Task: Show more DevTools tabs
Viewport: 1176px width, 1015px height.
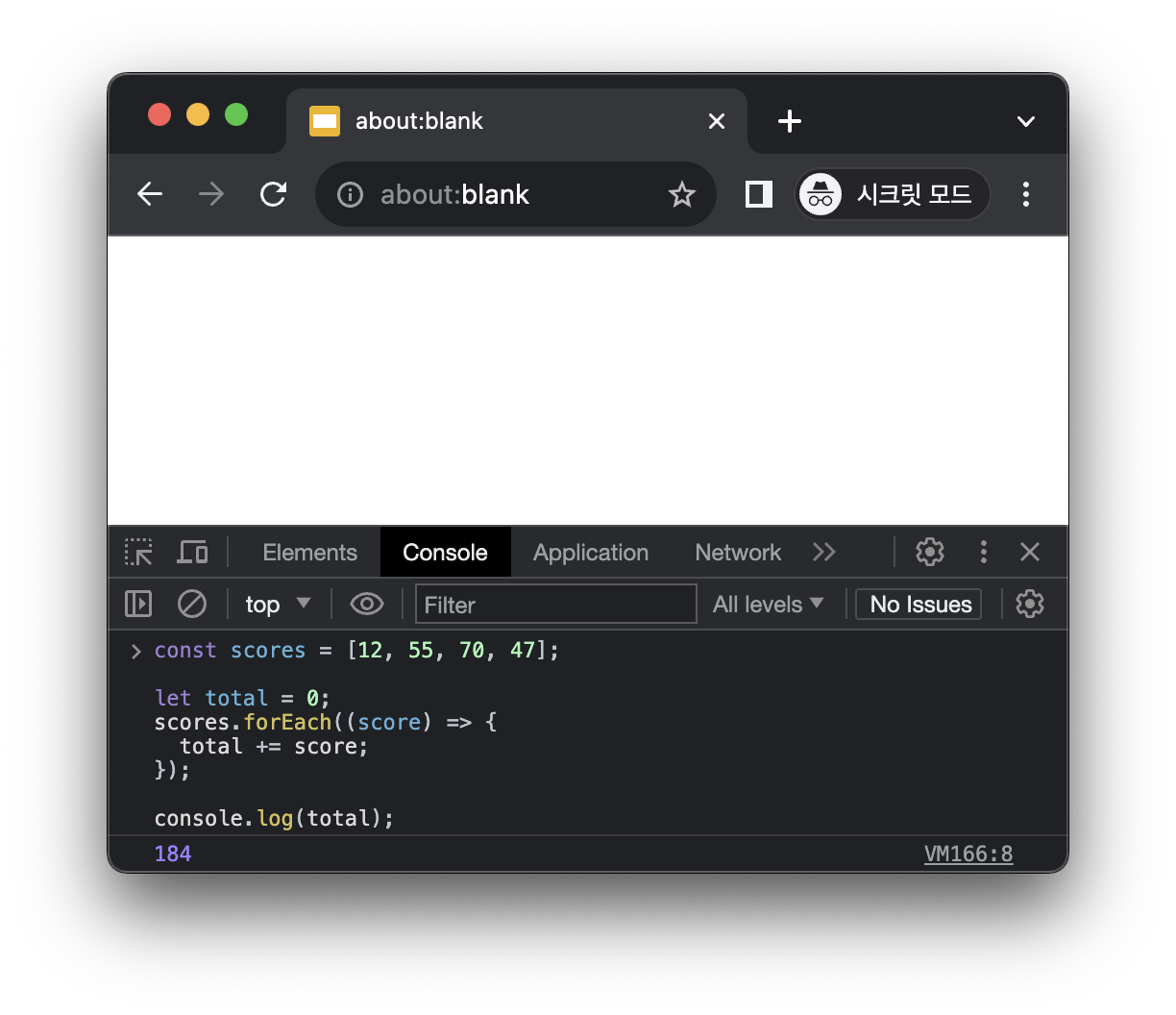Action: (x=823, y=552)
